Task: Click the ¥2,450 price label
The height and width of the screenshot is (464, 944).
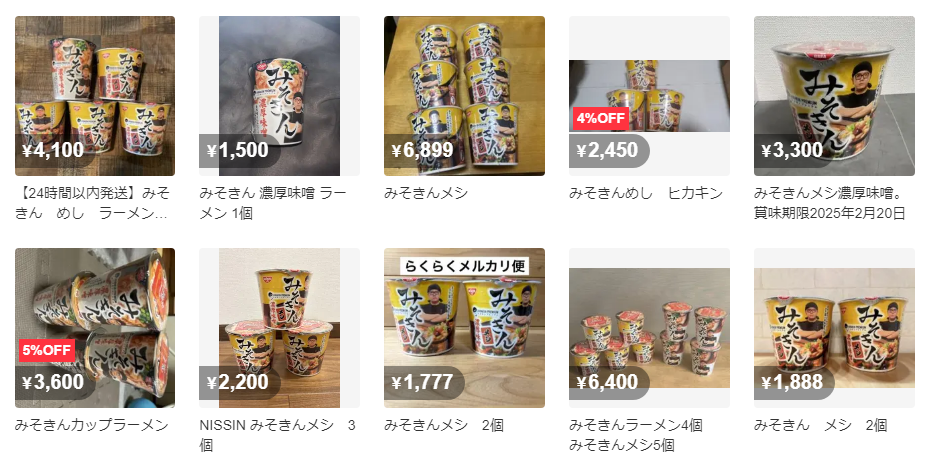Action: [x=607, y=150]
